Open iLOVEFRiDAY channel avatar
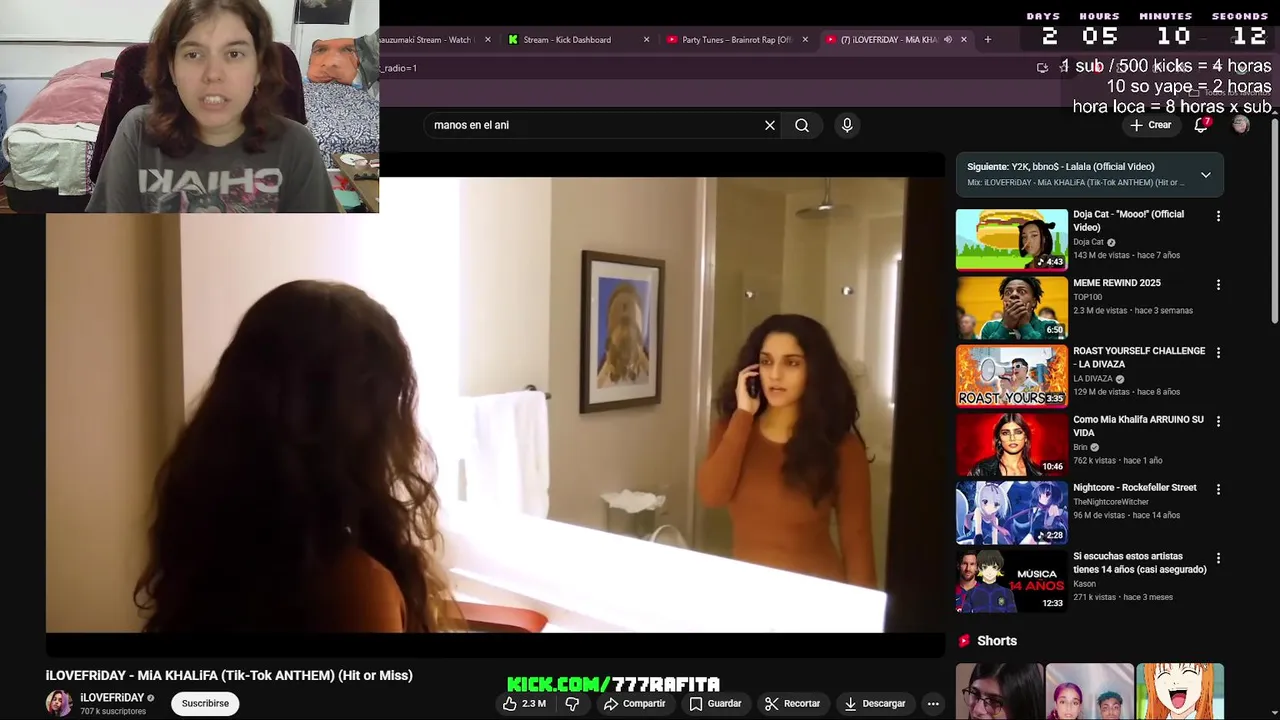Screen dimensions: 1280x720 (59, 703)
